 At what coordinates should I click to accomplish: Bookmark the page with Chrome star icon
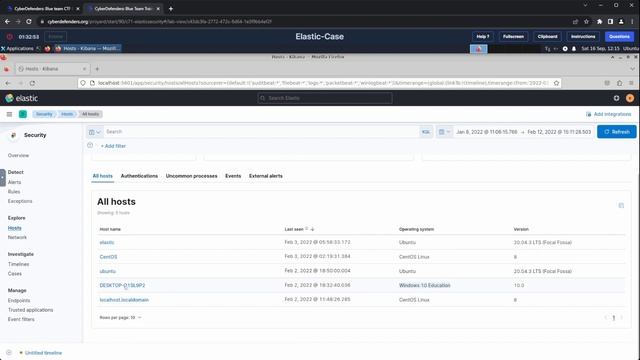[x=586, y=21]
